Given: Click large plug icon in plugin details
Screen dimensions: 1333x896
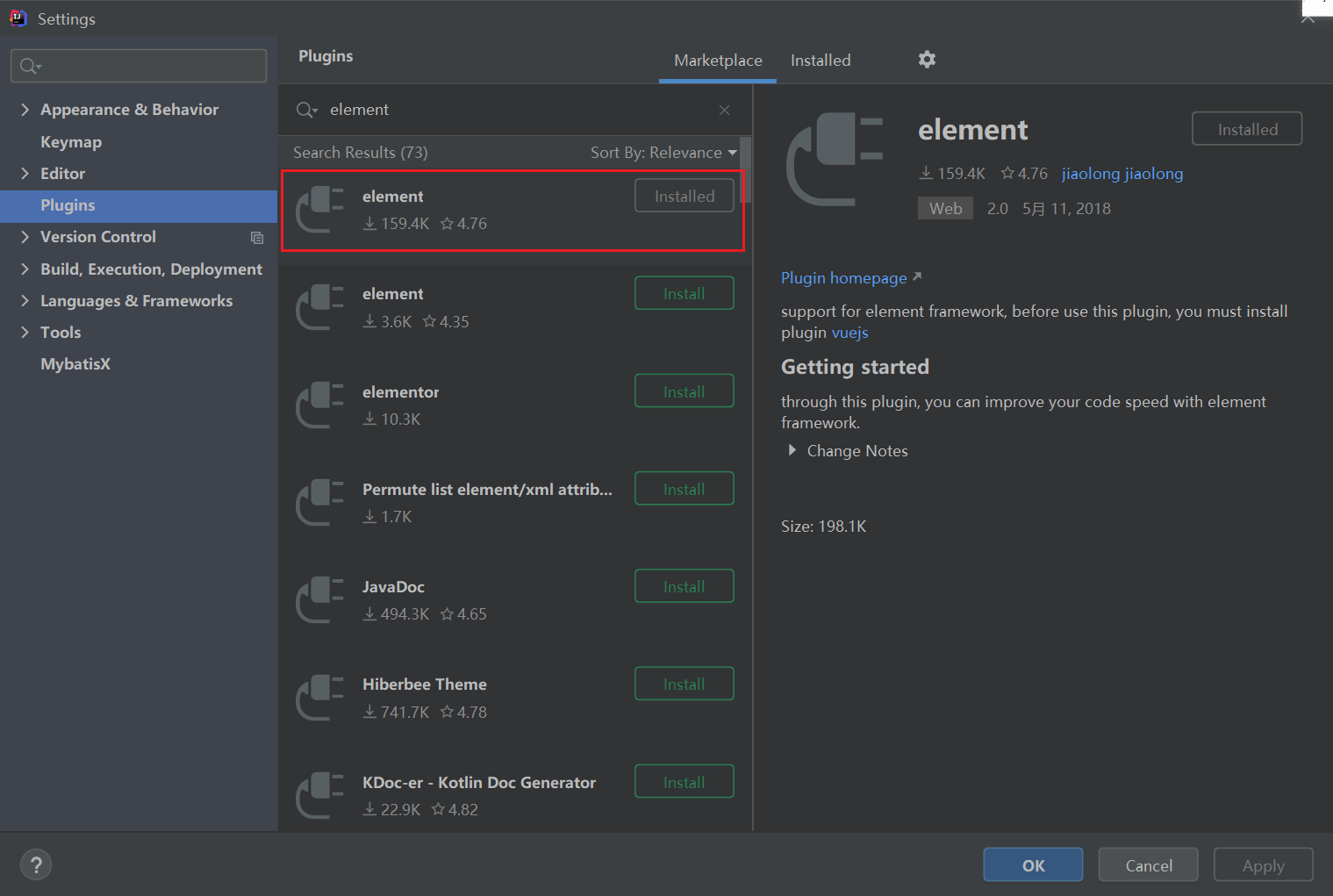Looking at the screenshot, I should pos(835,160).
